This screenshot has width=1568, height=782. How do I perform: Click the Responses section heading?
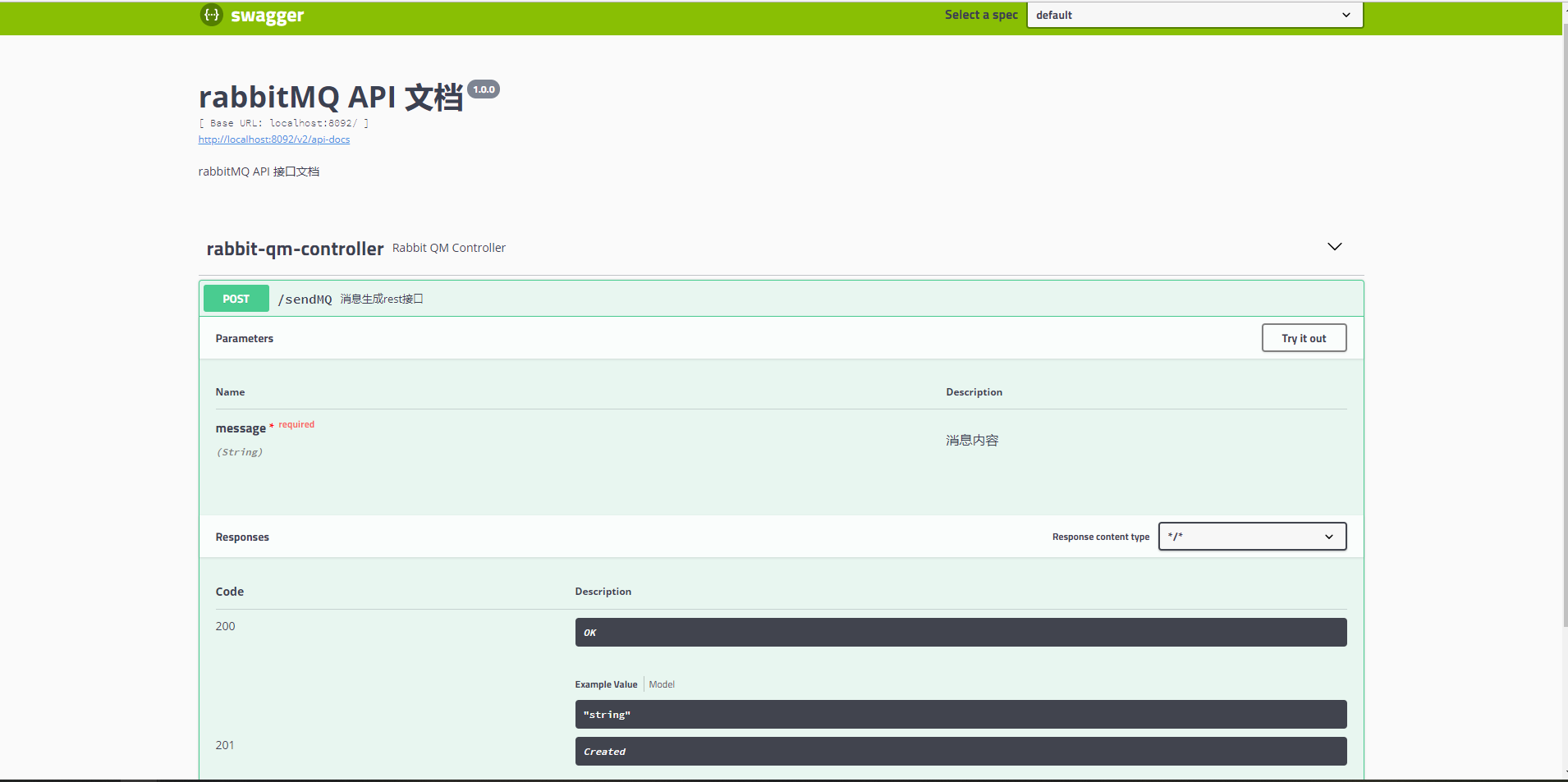(242, 537)
